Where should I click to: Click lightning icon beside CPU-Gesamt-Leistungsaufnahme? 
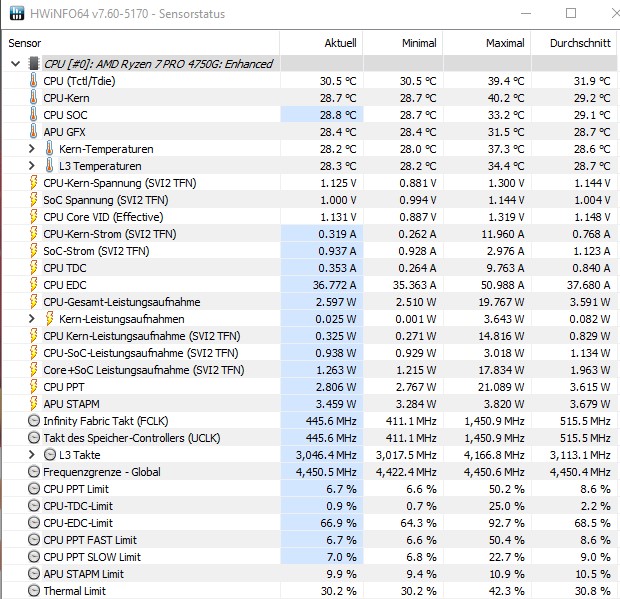[x=34, y=302]
